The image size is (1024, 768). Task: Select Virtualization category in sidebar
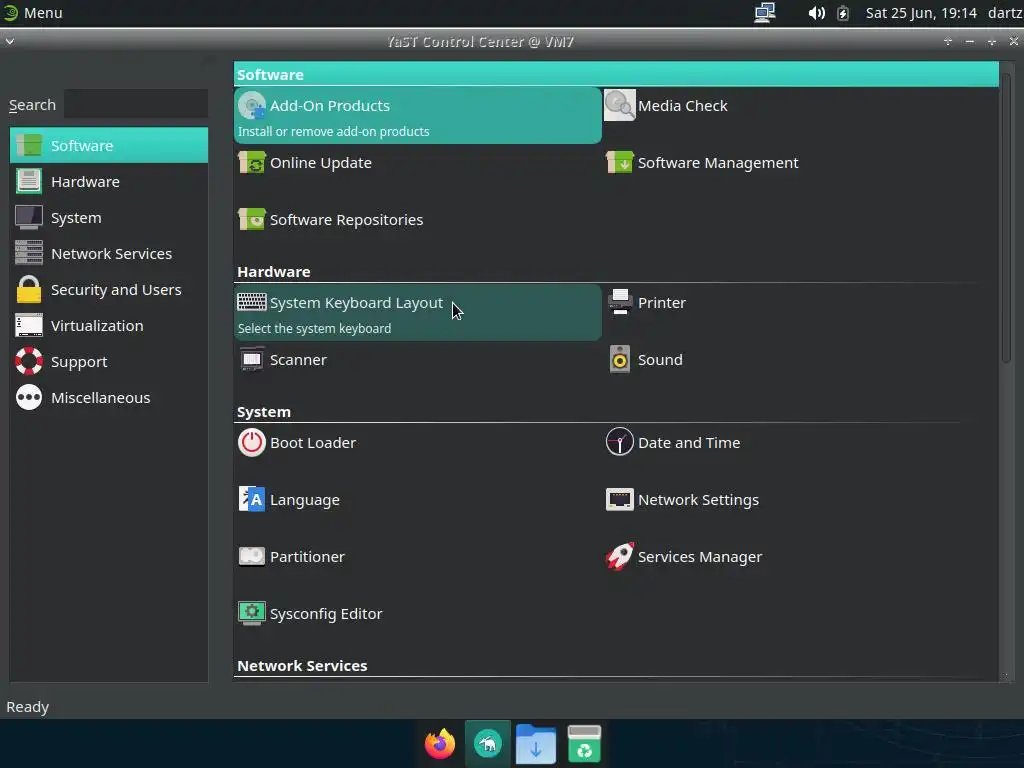[108, 325]
